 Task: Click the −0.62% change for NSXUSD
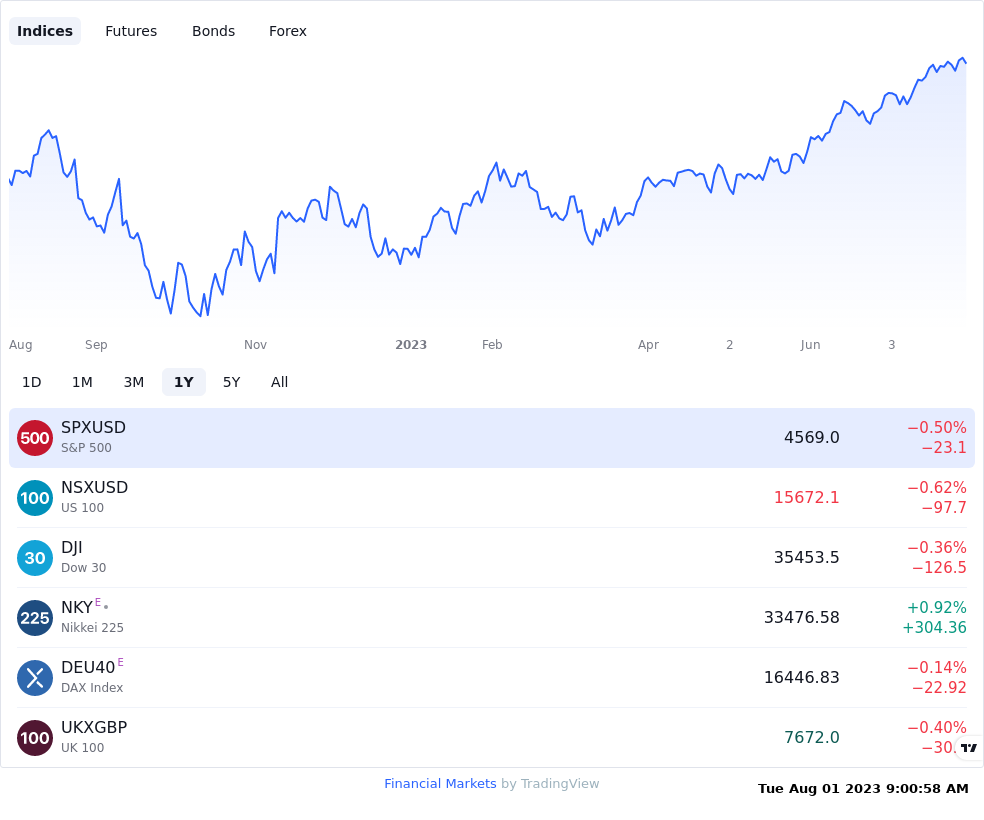937,487
